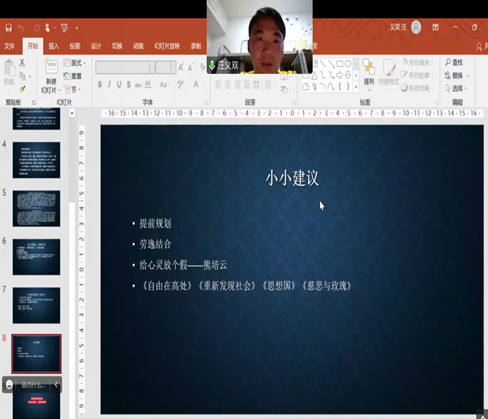
Task: Click the Reset (重置) slide button
Action: pos(73,76)
